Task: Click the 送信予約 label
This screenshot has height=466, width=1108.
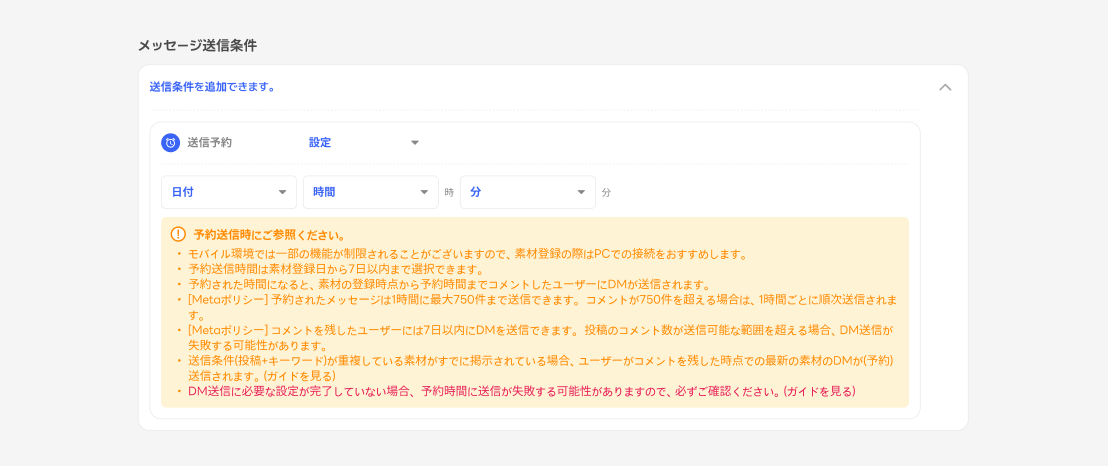Action: click(209, 143)
